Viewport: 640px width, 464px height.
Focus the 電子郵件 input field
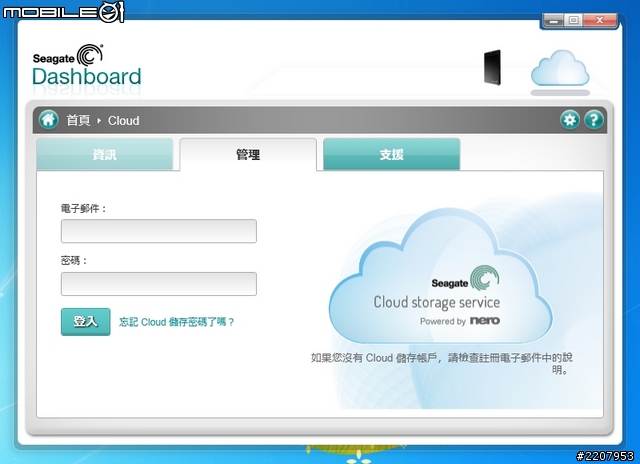159,231
